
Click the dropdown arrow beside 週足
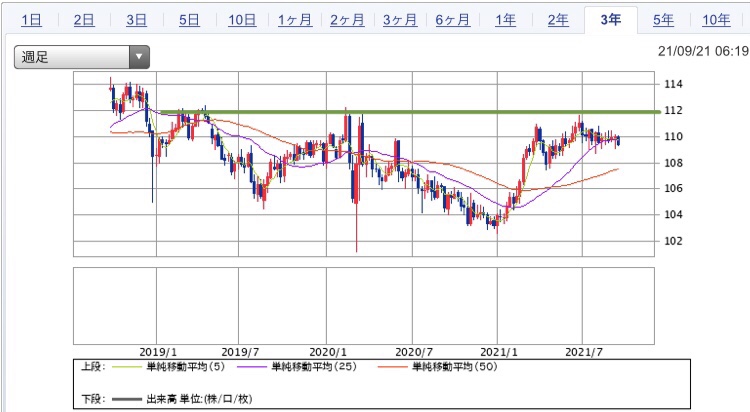(139, 57)
